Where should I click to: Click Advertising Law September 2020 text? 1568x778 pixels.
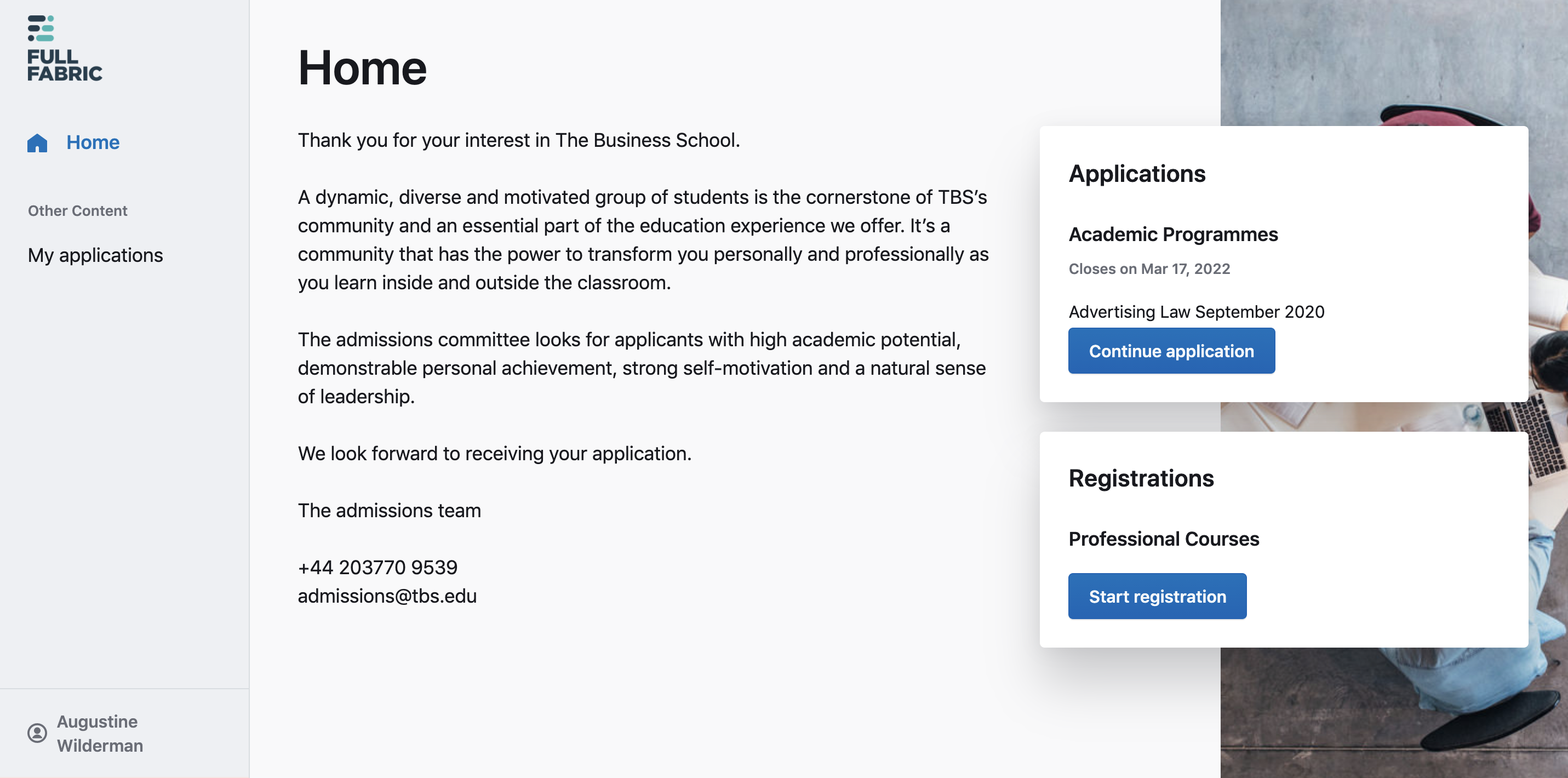click(1196, 312)
